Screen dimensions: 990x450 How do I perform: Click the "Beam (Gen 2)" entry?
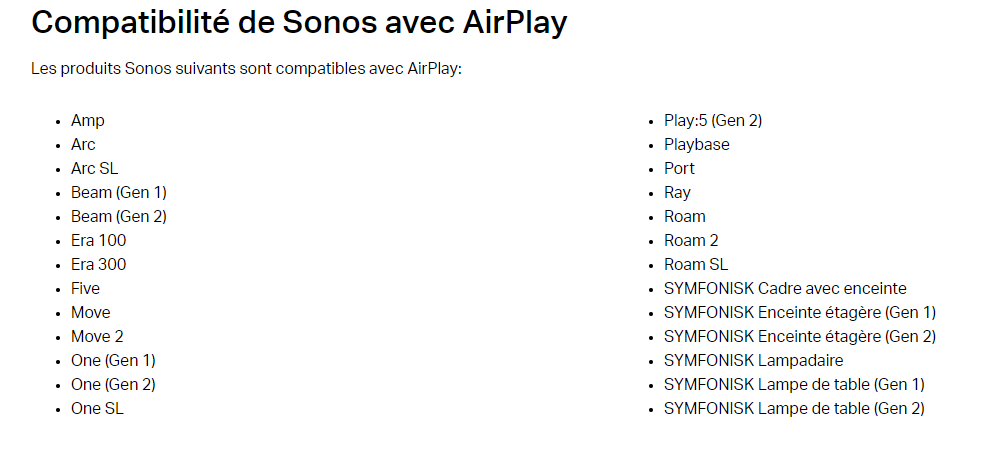click(x=119, y=217)
